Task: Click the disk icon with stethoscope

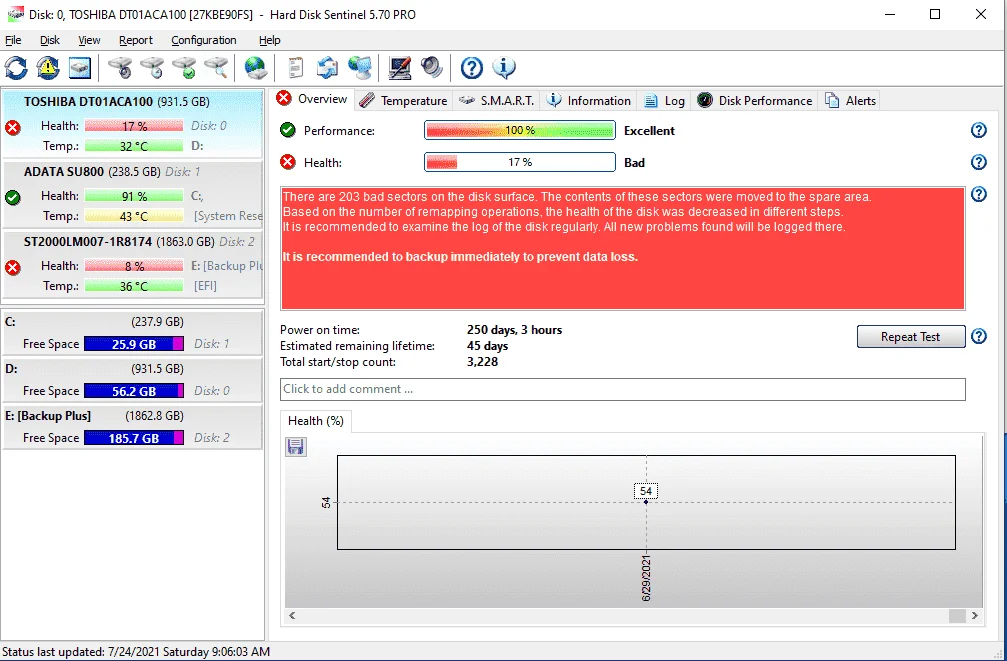Action: 120,67
